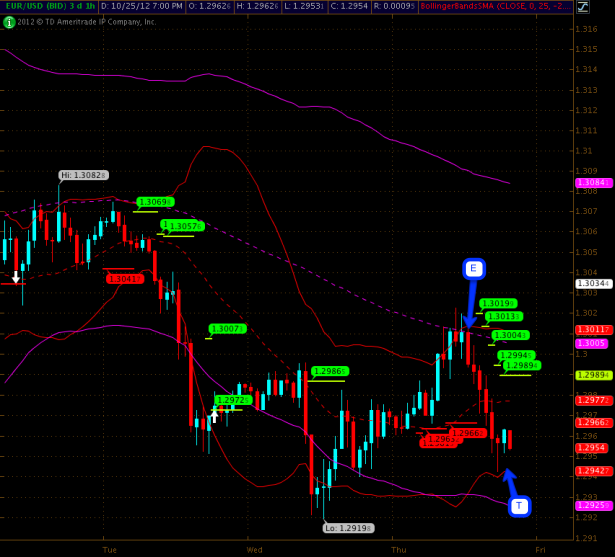Screen dimensions: 615x557
Task: Click the blue E marker label
Action: pos(474,268)
